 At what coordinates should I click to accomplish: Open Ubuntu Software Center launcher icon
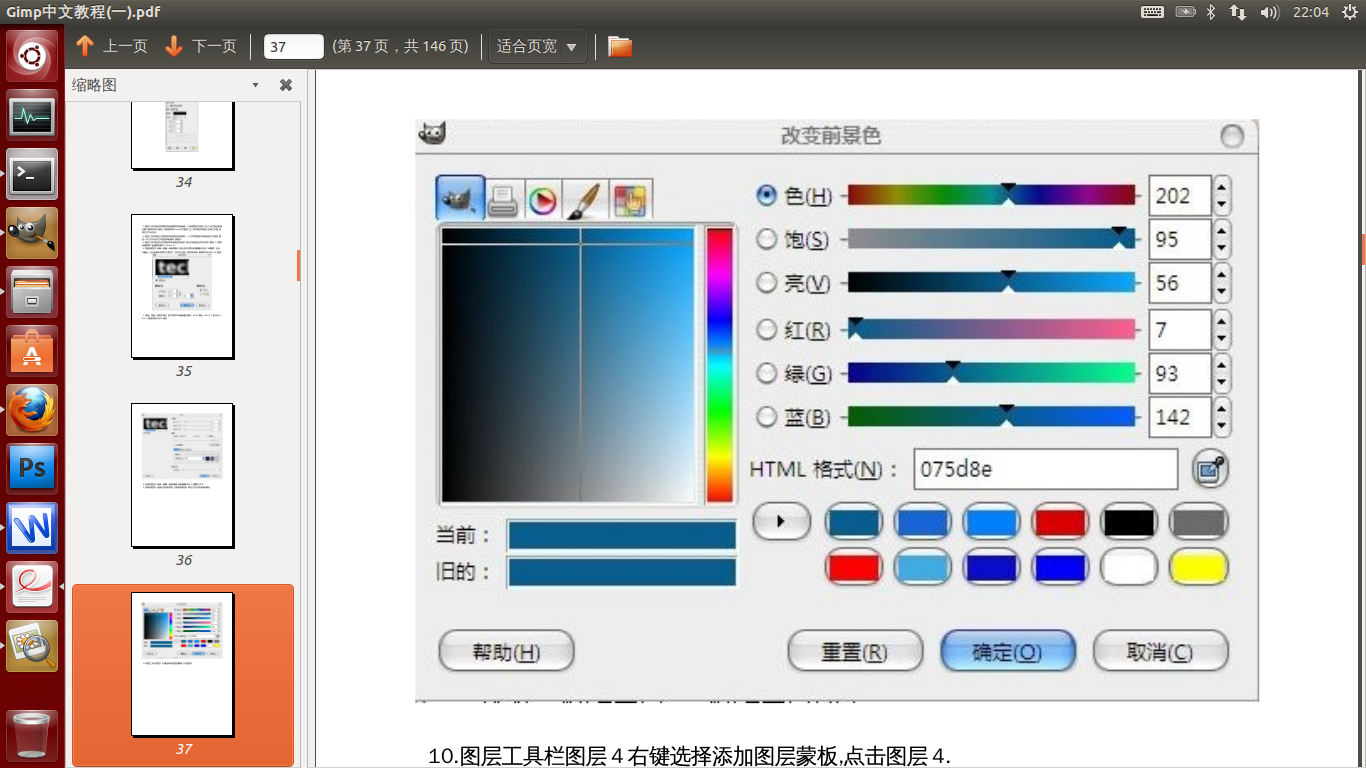coord(32,351)
